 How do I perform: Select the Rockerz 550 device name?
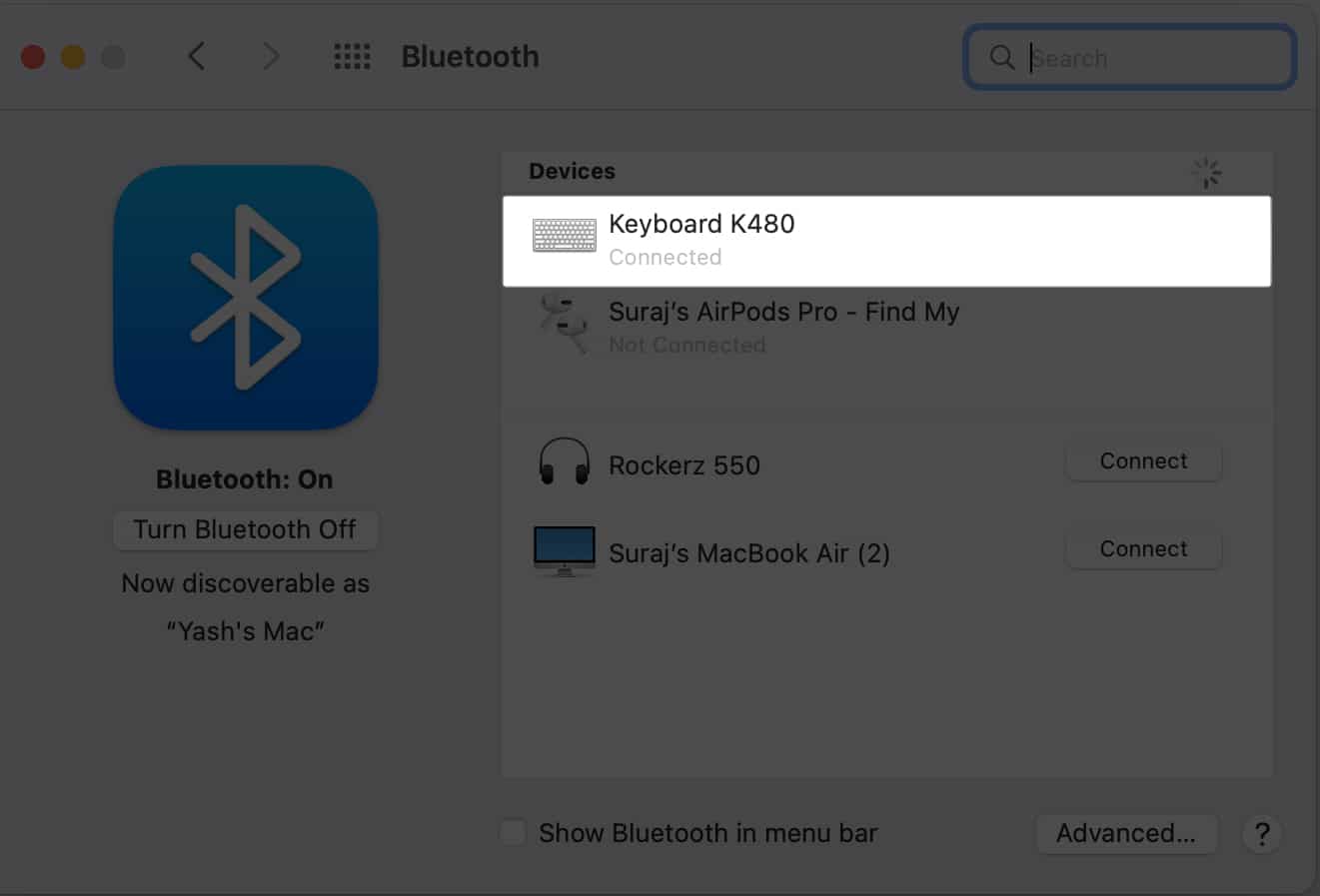[684, 465]
